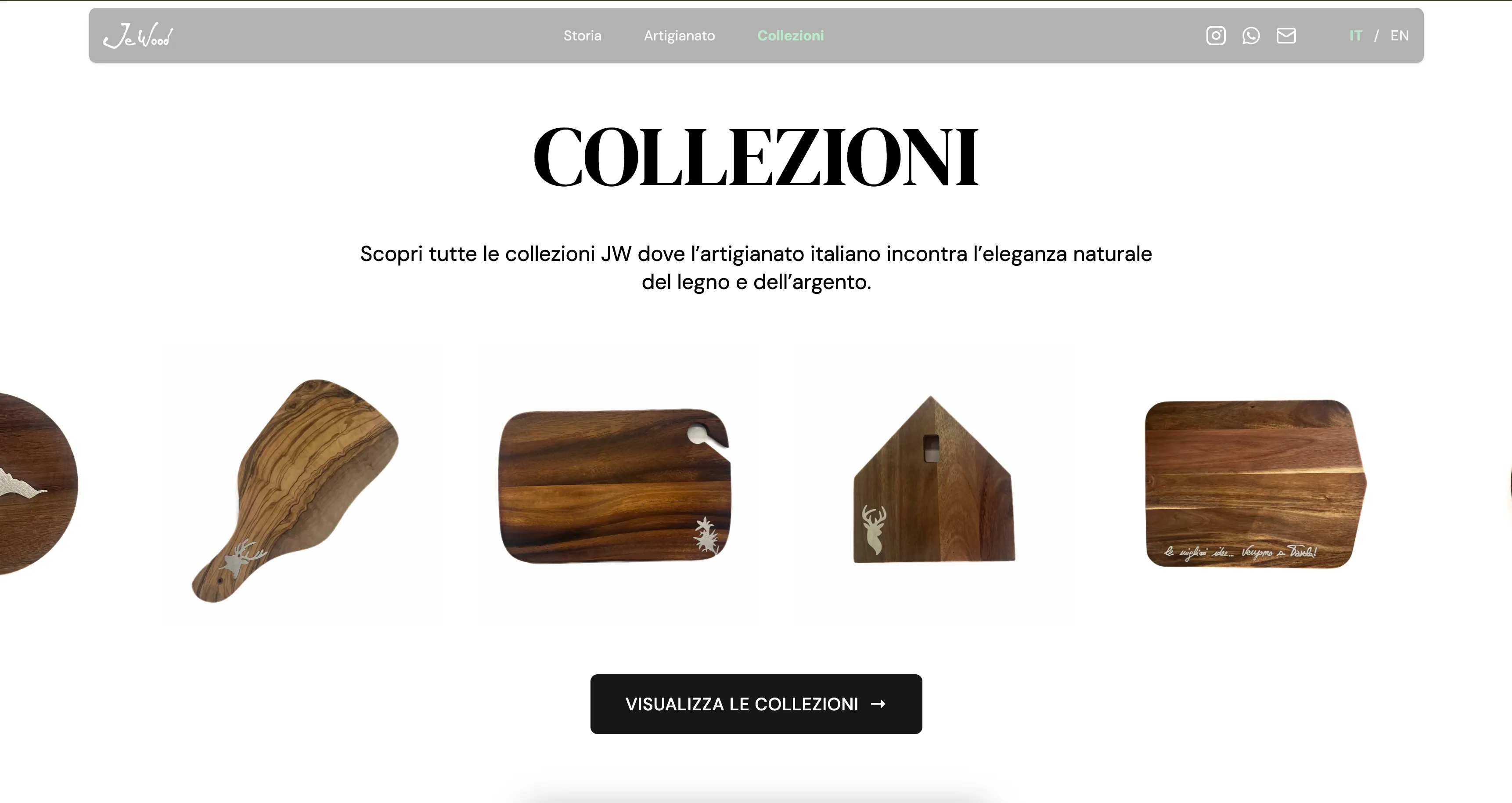Open the Collezioni menu item

point(791,35)
